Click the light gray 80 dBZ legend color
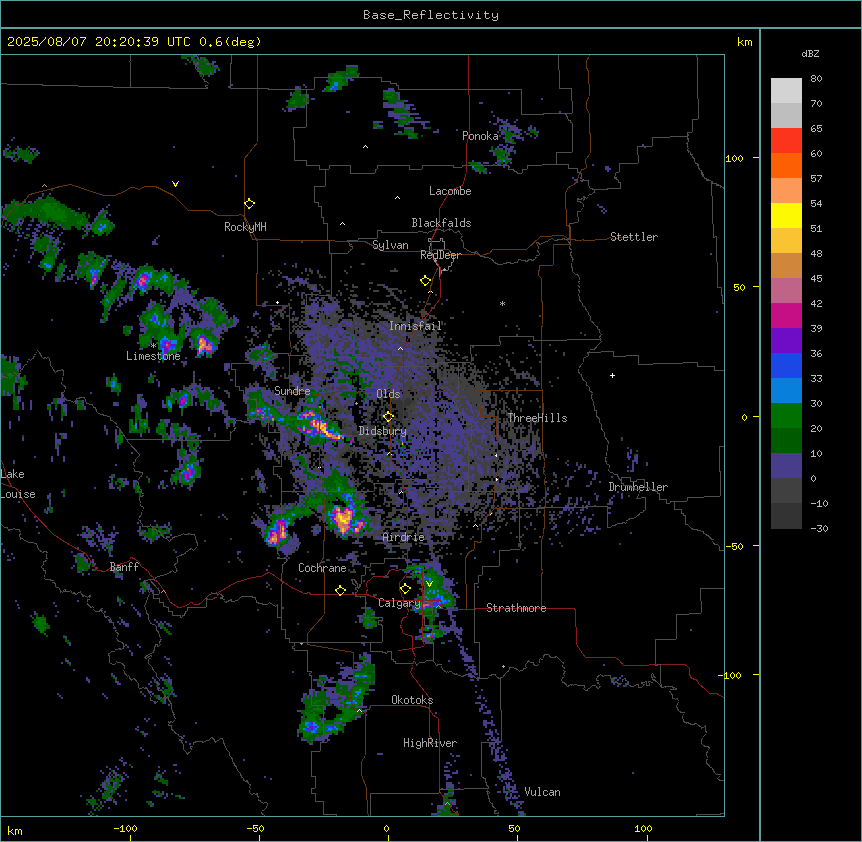 pos(786,90)
